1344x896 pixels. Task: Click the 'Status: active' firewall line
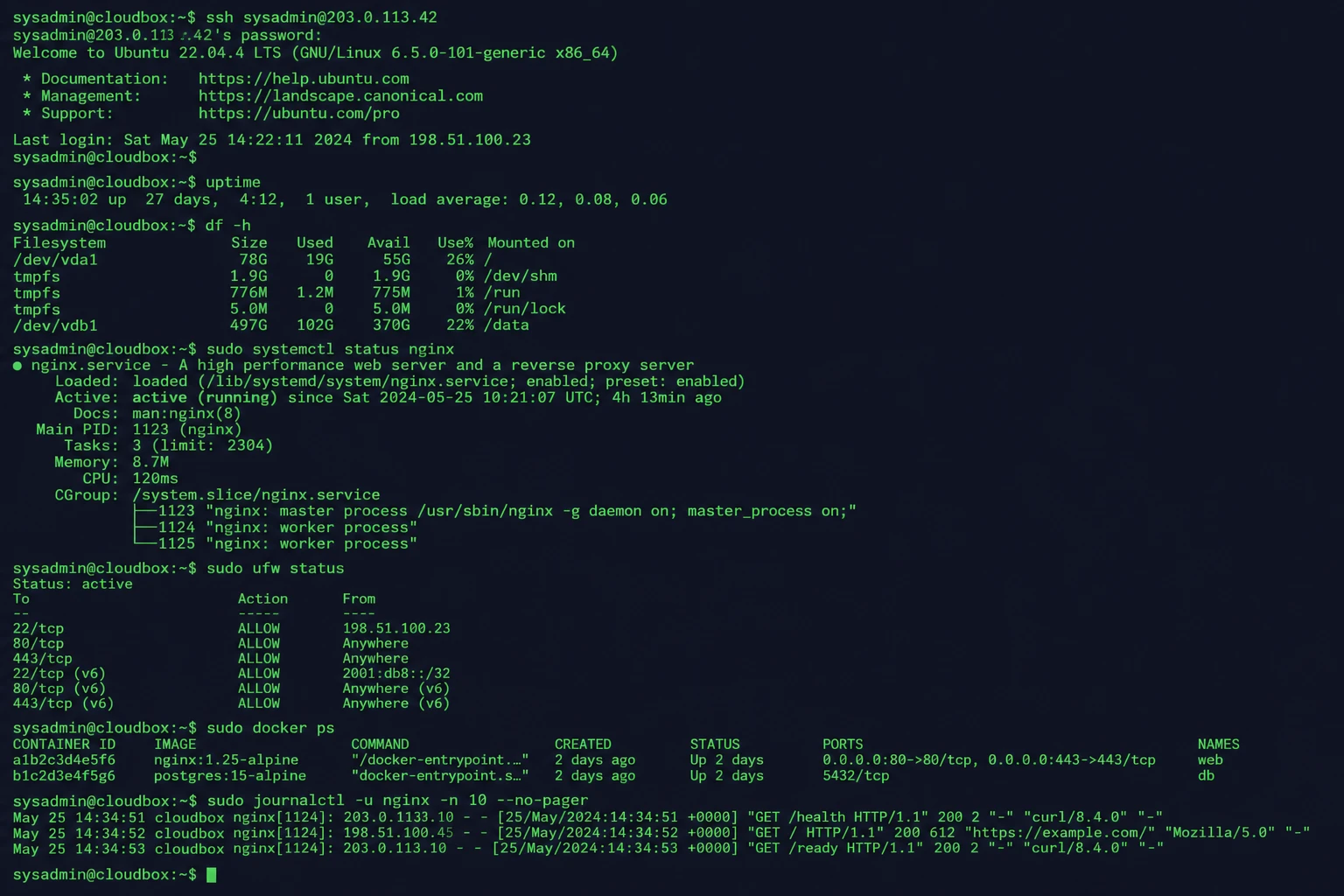[73, 584]
